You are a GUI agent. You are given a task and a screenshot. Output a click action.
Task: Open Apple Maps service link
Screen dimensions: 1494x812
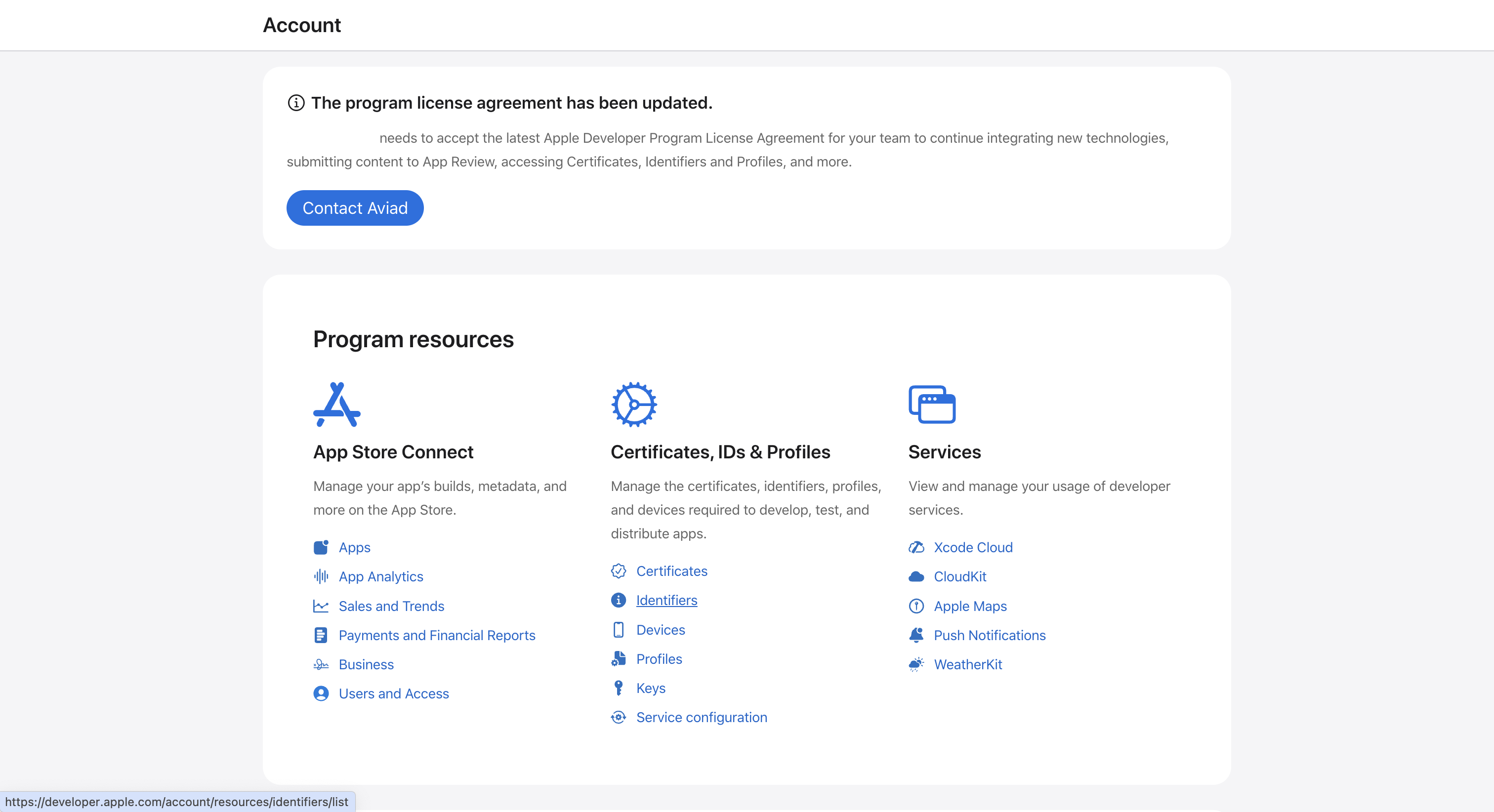click(970, 606)
